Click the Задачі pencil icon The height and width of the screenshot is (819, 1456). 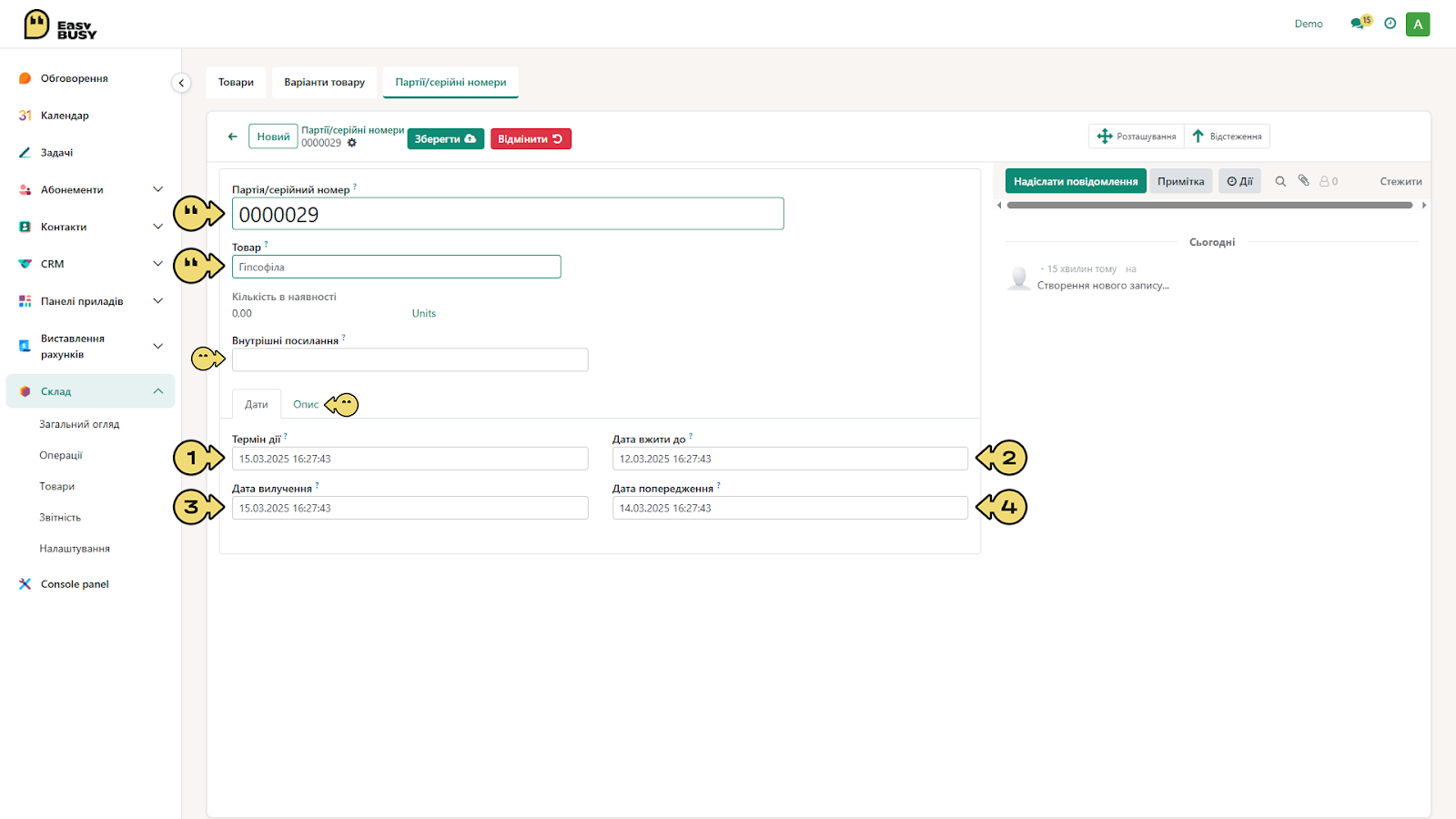pos(25,153)
